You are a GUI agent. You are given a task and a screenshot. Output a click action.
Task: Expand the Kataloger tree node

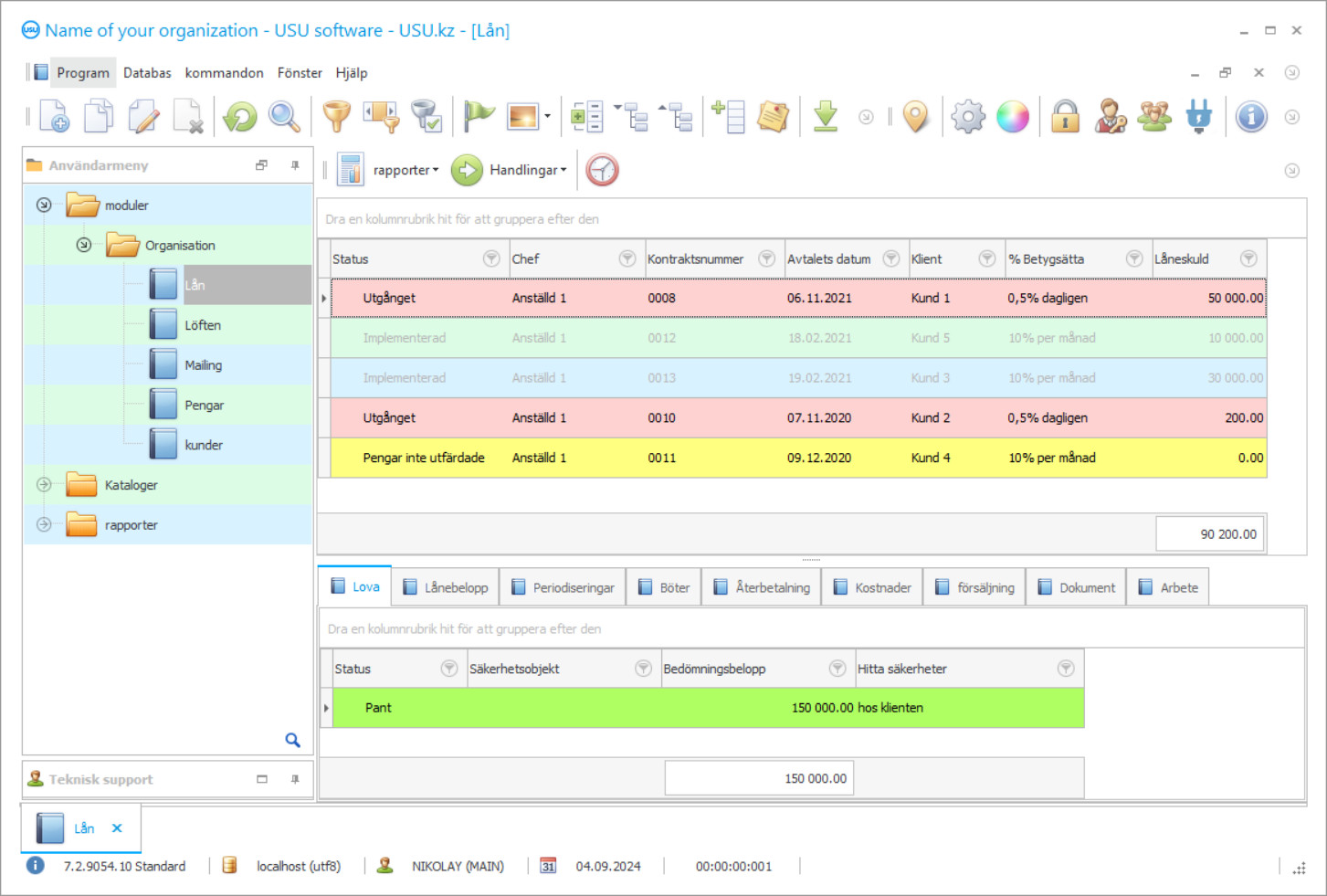coord(44,485)
